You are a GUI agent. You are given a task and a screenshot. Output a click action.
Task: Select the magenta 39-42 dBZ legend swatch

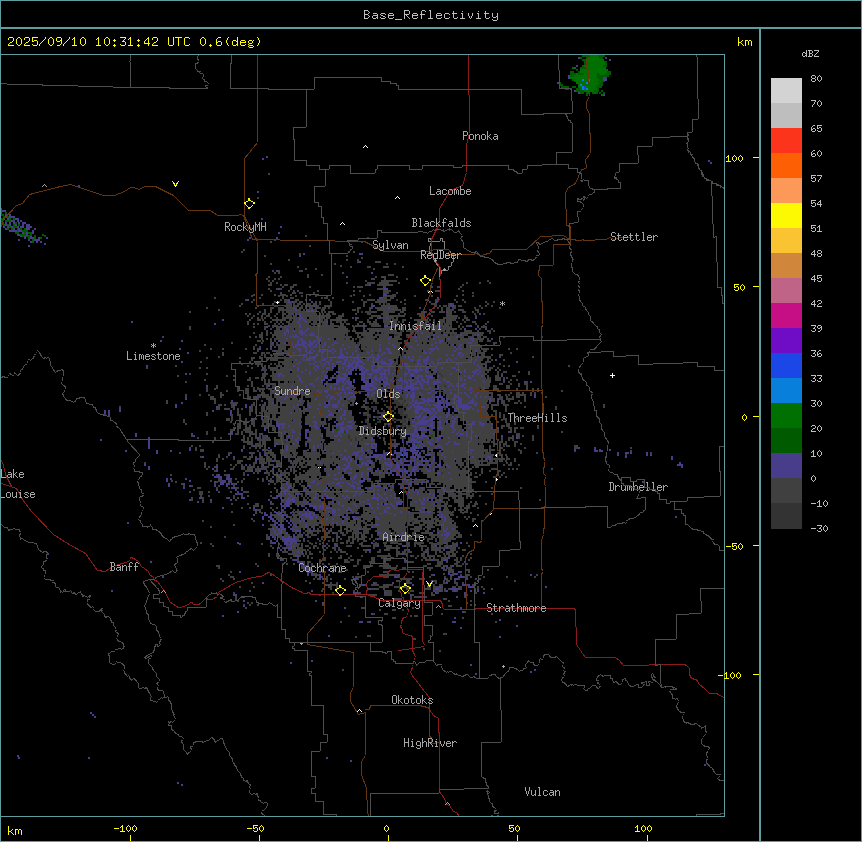(786, 315)
